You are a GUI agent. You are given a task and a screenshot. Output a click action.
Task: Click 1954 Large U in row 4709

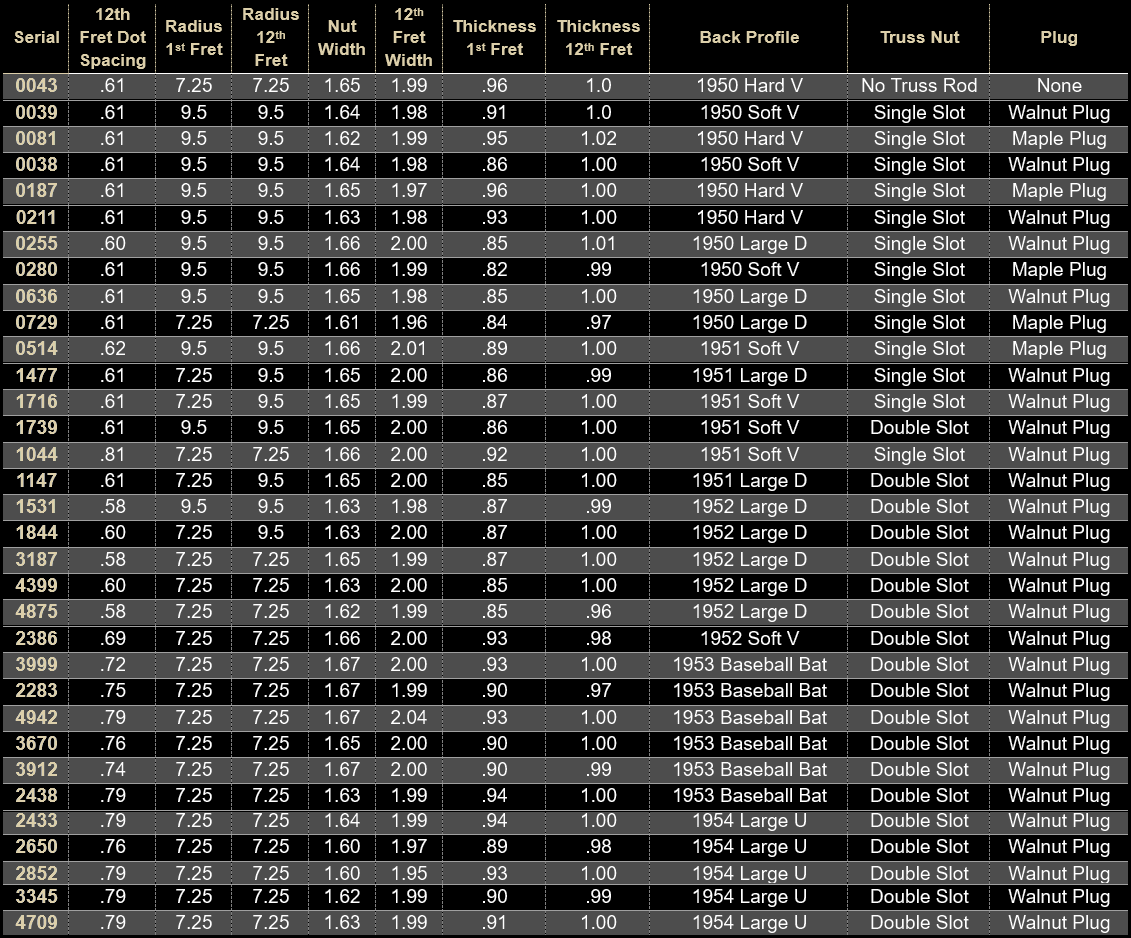click(749, 922)
